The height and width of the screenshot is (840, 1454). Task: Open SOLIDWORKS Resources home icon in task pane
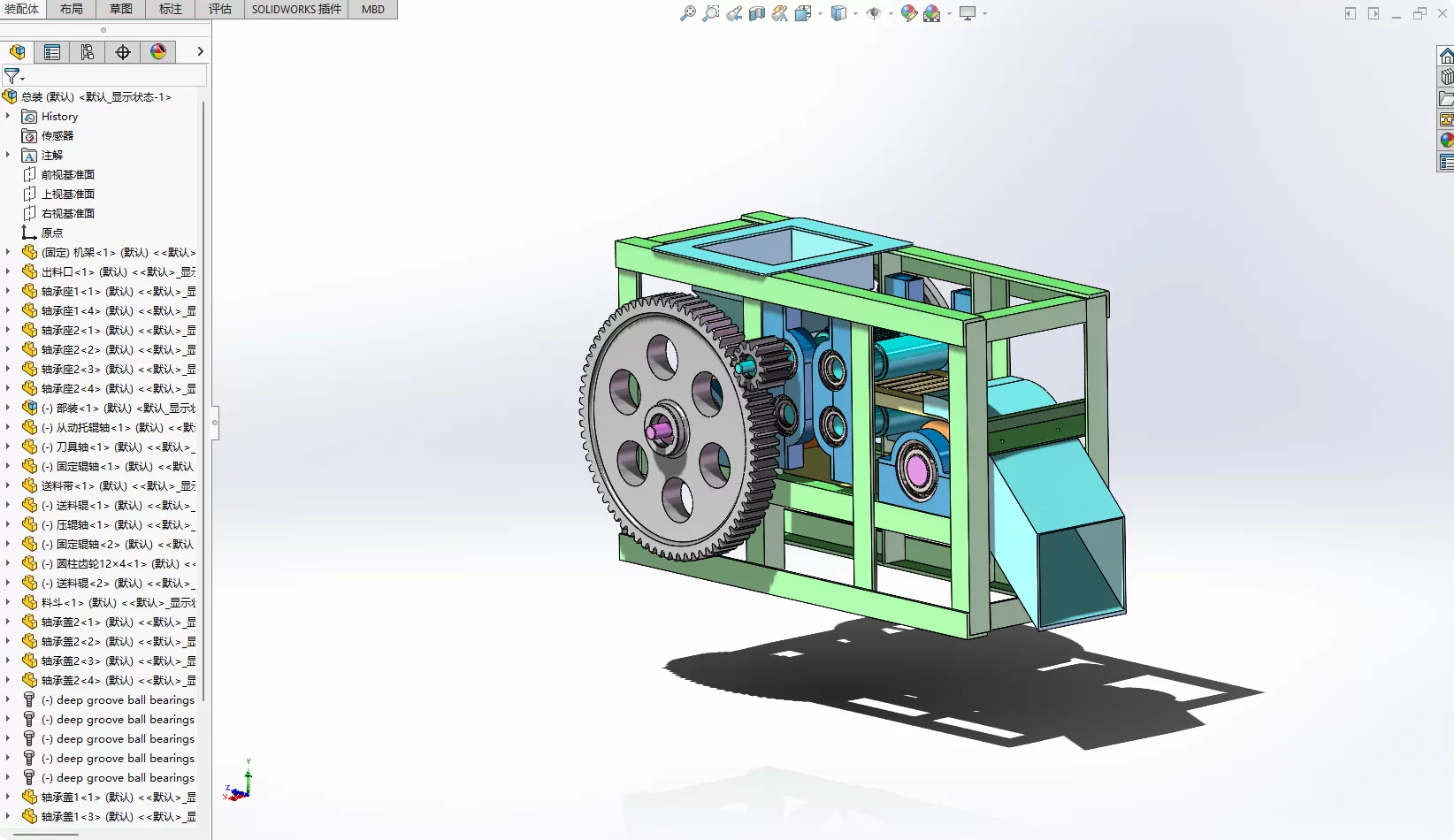point(1446,56)
